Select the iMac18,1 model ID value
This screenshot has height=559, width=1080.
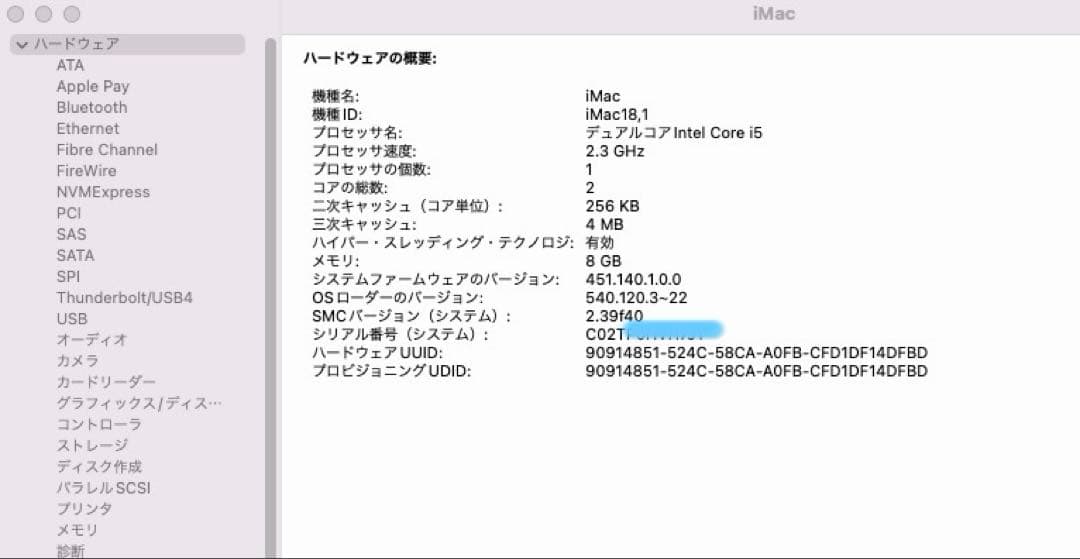(x=616, y=114)
